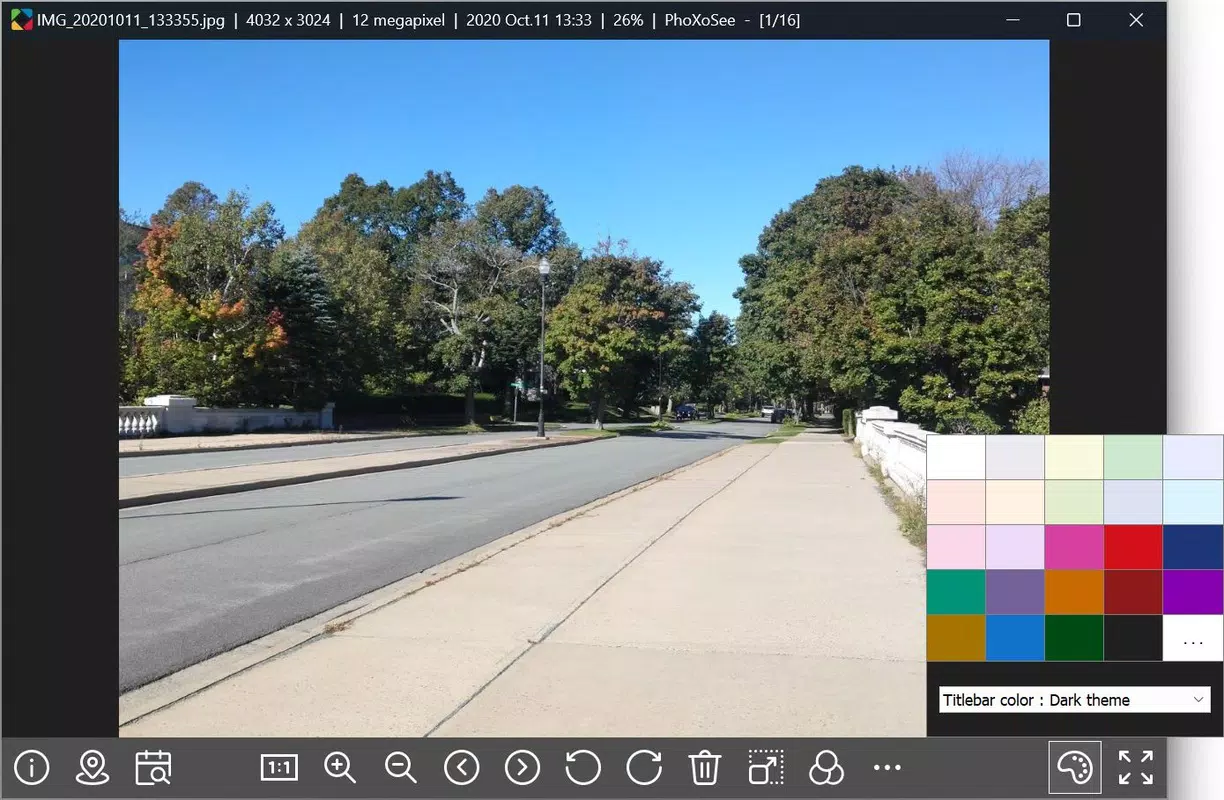Toggle the color palette theme button
The height and width of the screenshot is (800, 1224).
[1075, 768]
